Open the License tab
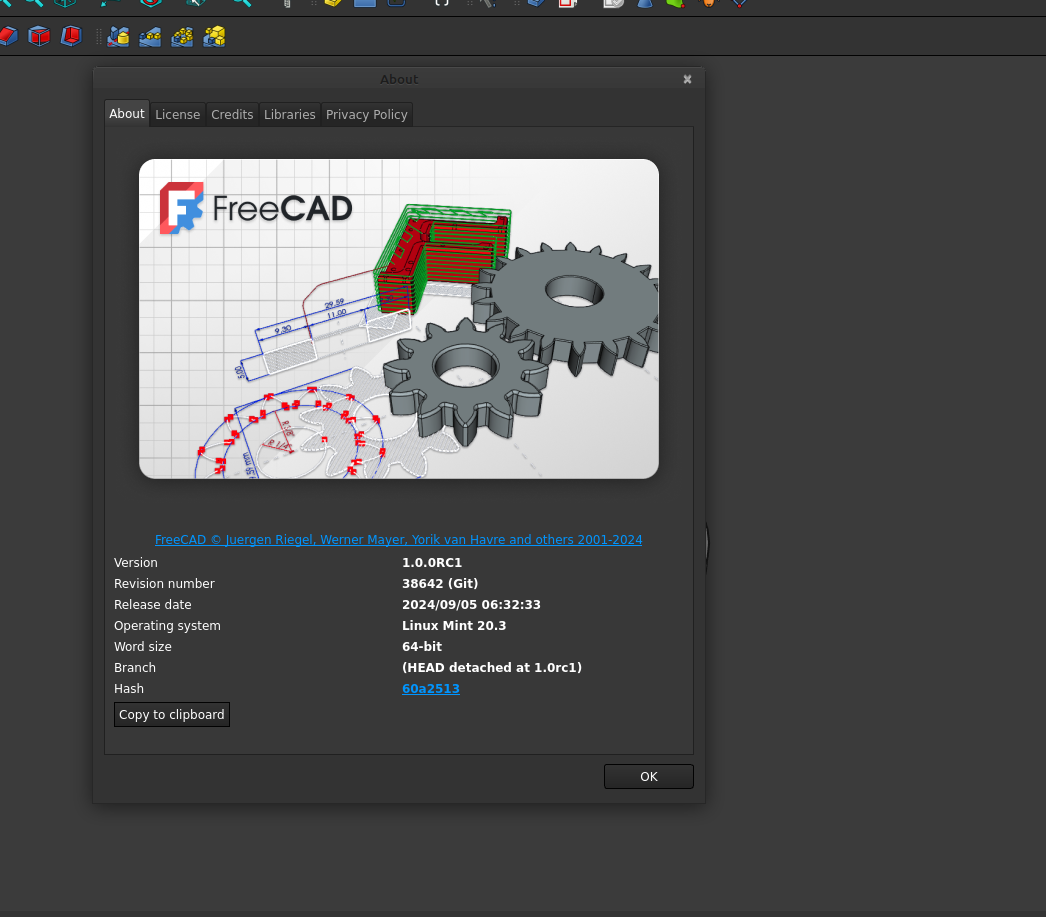Viewport: 1046px width, 917px height. (x=177, y=115)
